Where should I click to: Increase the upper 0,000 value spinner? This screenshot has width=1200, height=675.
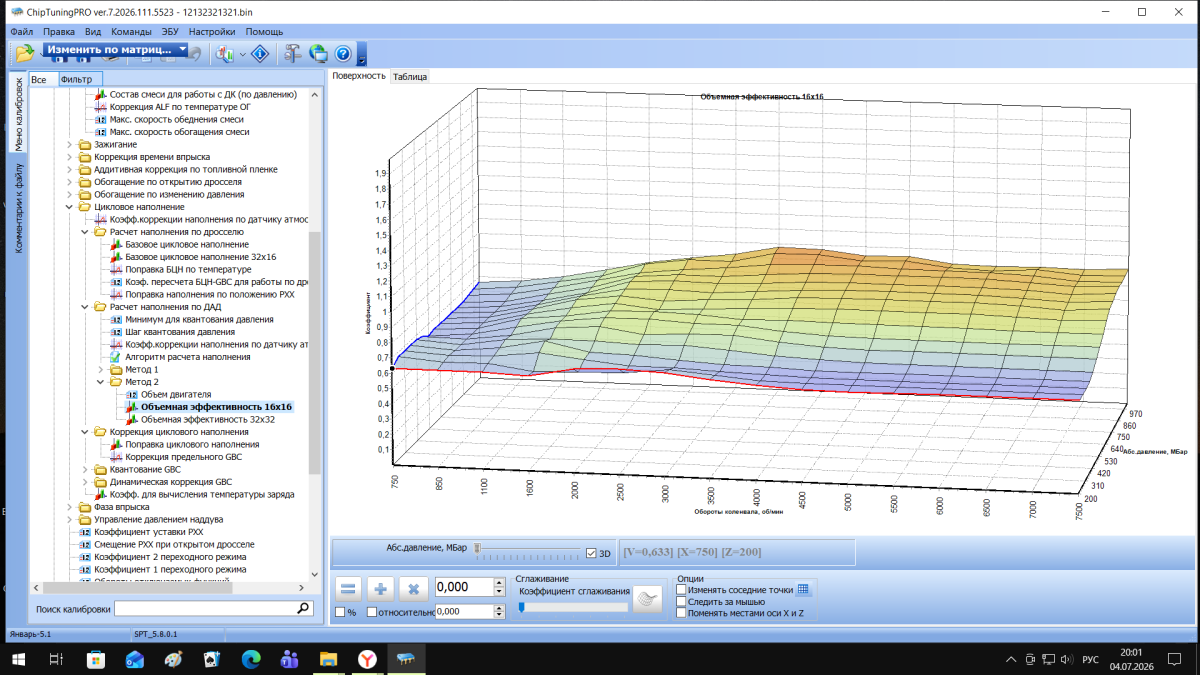pos(498,582)
